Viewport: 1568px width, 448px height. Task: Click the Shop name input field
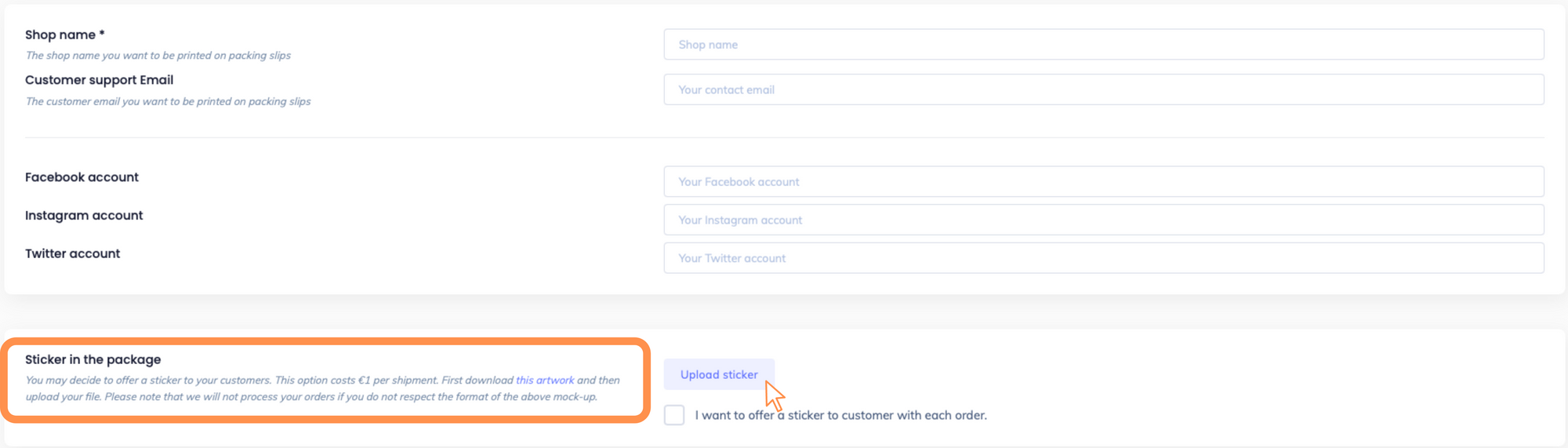click(1103, 45)
